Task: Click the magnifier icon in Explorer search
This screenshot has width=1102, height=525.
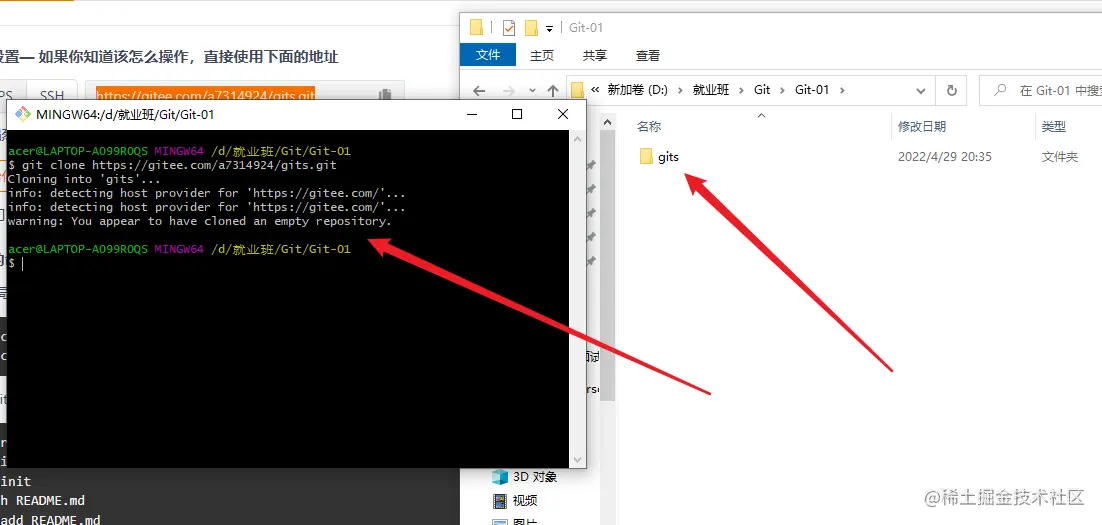Action: [999, 91]
